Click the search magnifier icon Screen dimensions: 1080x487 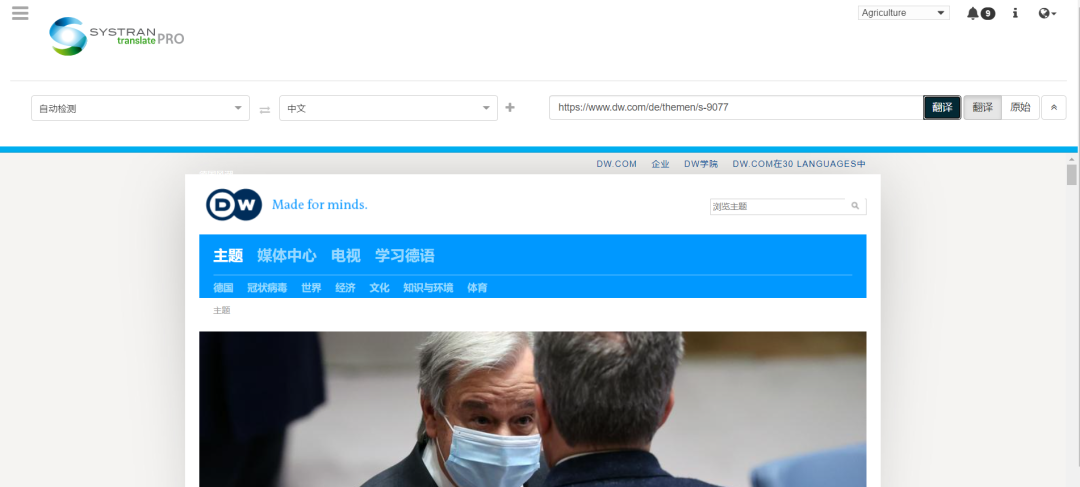tap(855, 206)
